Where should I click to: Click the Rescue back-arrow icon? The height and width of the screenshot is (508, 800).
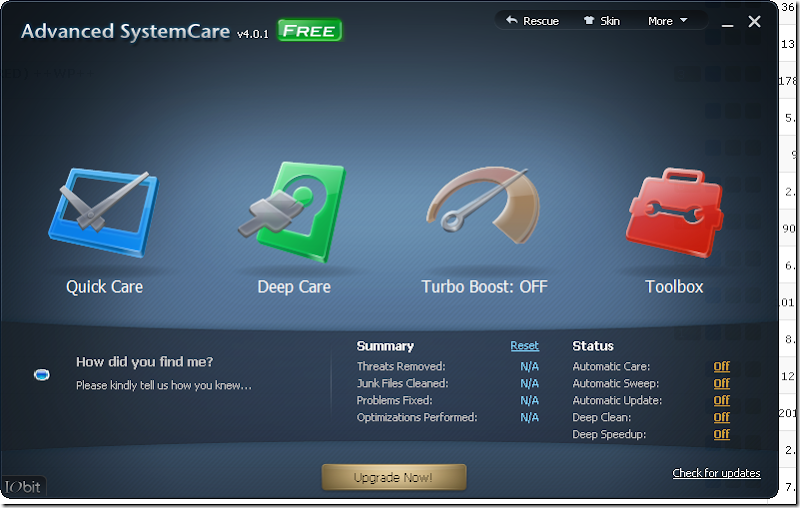point(511,20)
